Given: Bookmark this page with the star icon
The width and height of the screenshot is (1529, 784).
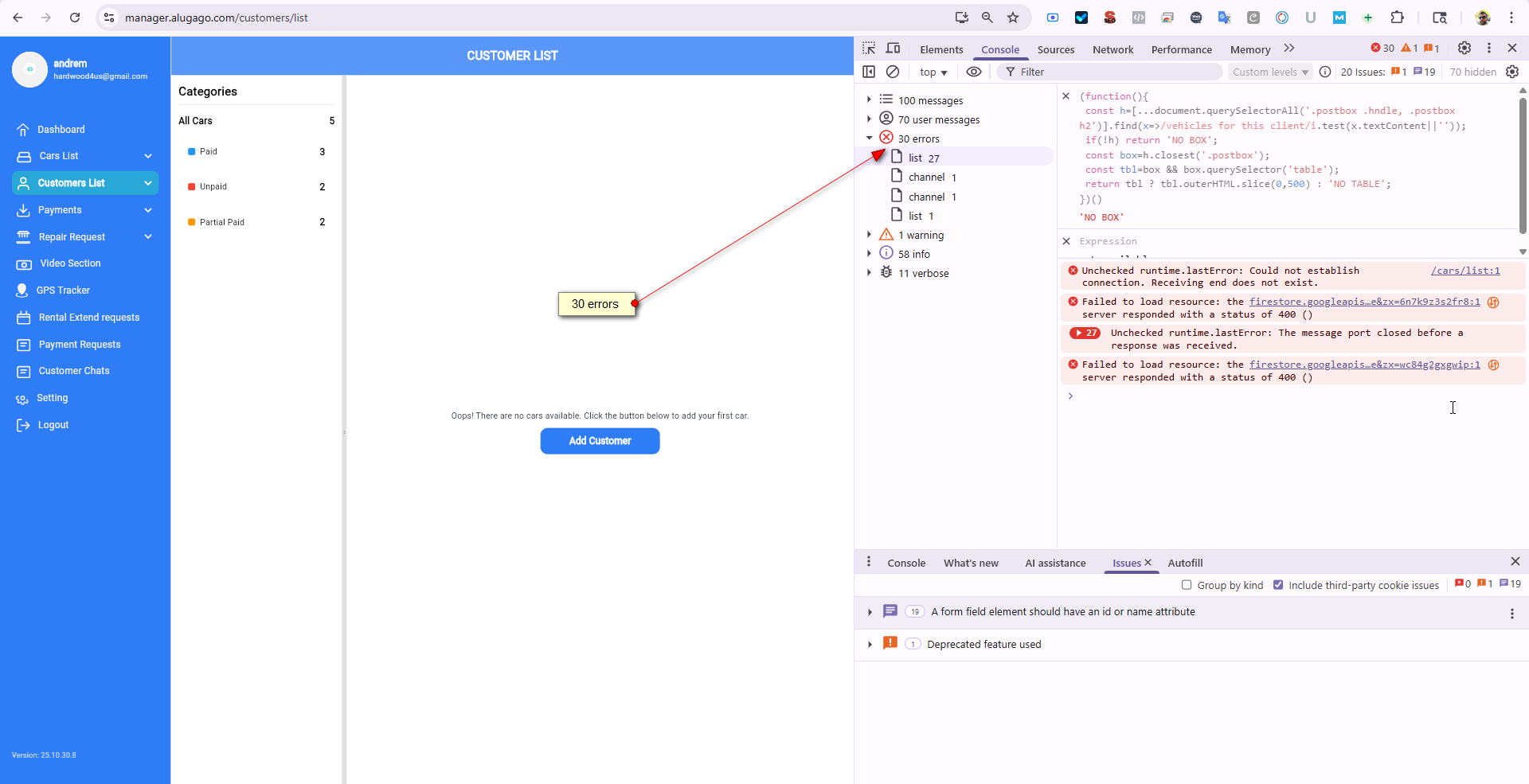Looking at the screenshot, I should tap(1013, 18).
